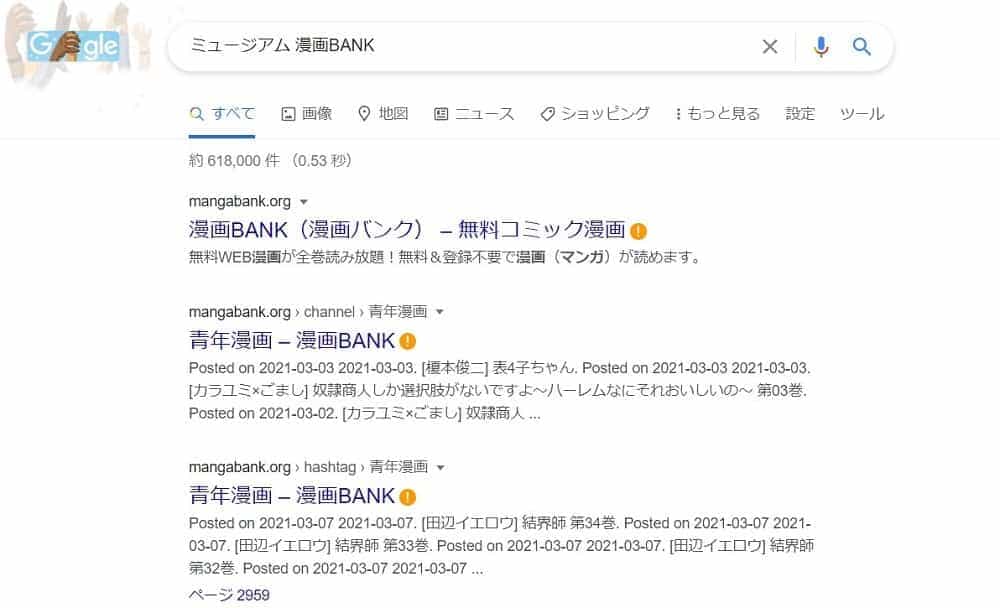Click snippet text 無料WEB漫画が全巻読み放題
Screen dimensions: 1000x608
point(290,257)
